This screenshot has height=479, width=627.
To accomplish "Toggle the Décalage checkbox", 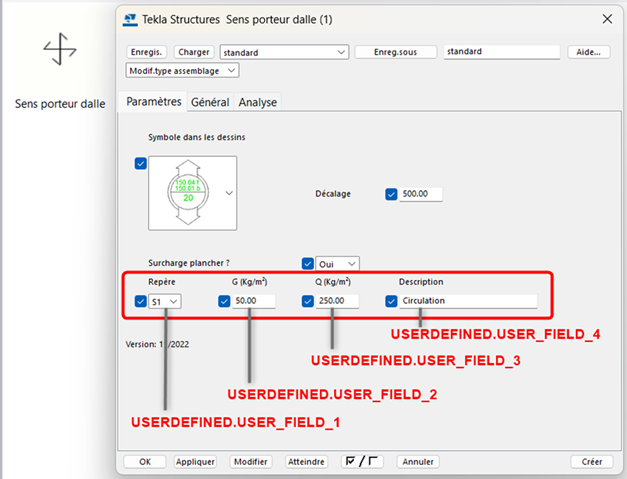I will tap(391, 194).
